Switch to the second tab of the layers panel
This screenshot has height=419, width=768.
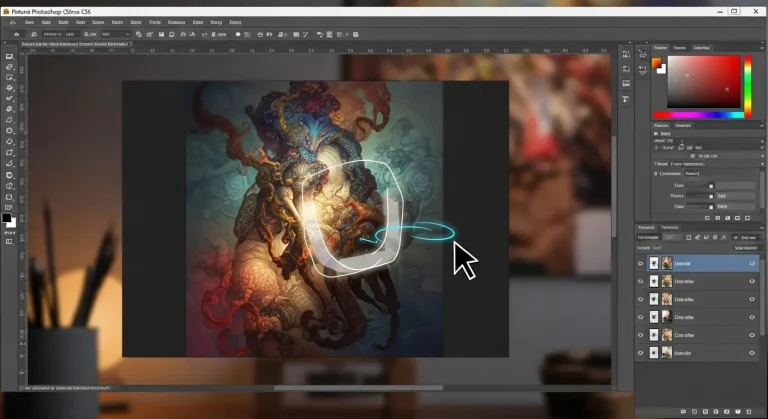tap(670, 227)
